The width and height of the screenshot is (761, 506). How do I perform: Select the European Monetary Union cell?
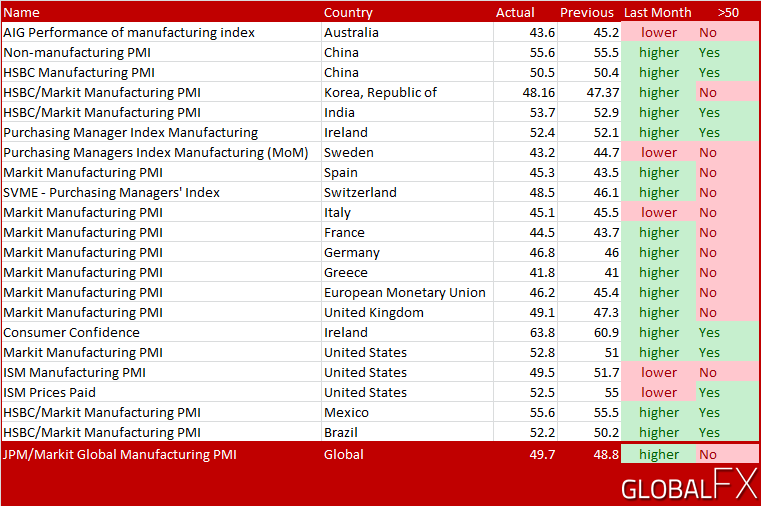[405, 293]
